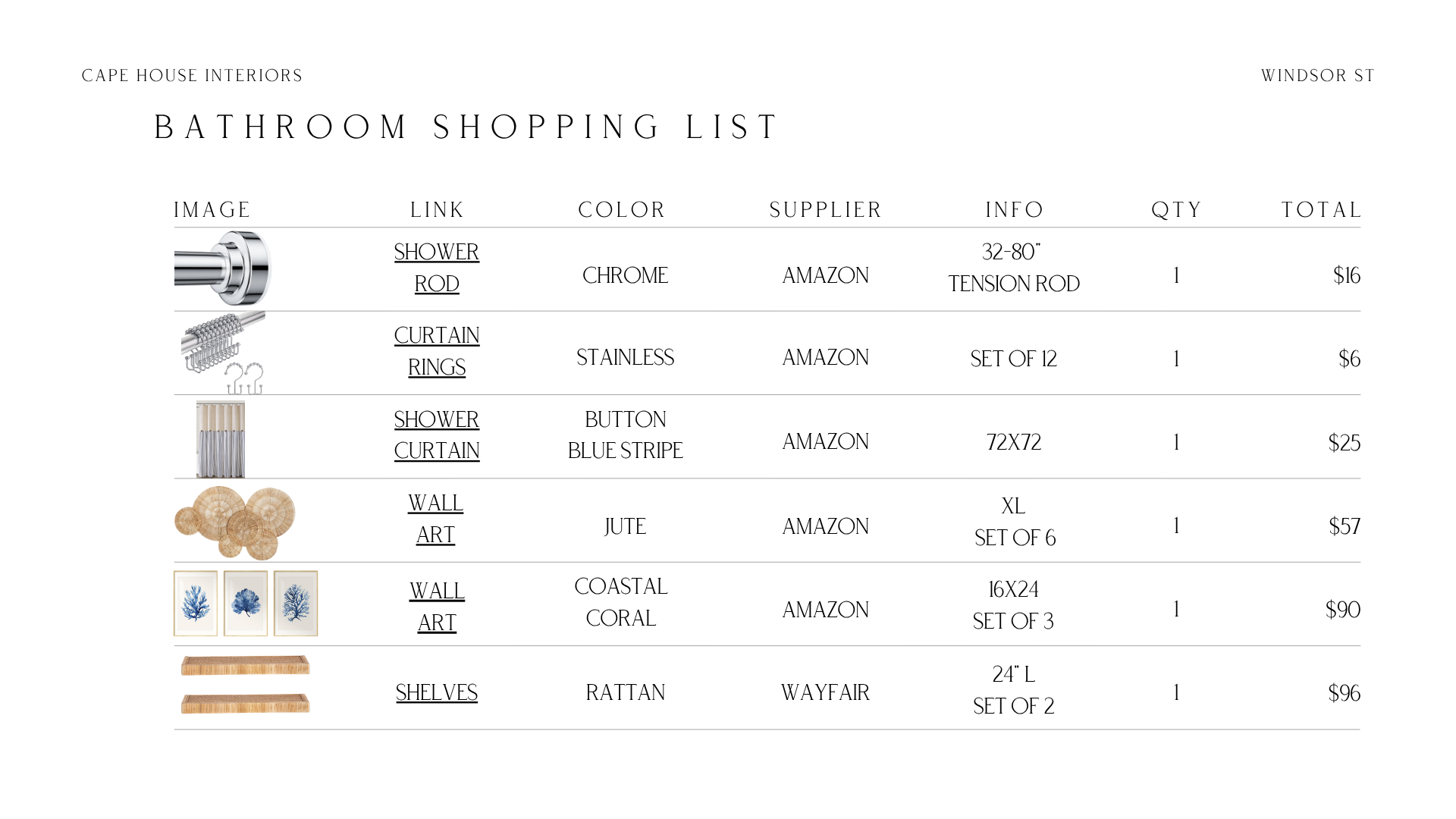Open the Shelves link

point(437,692)
